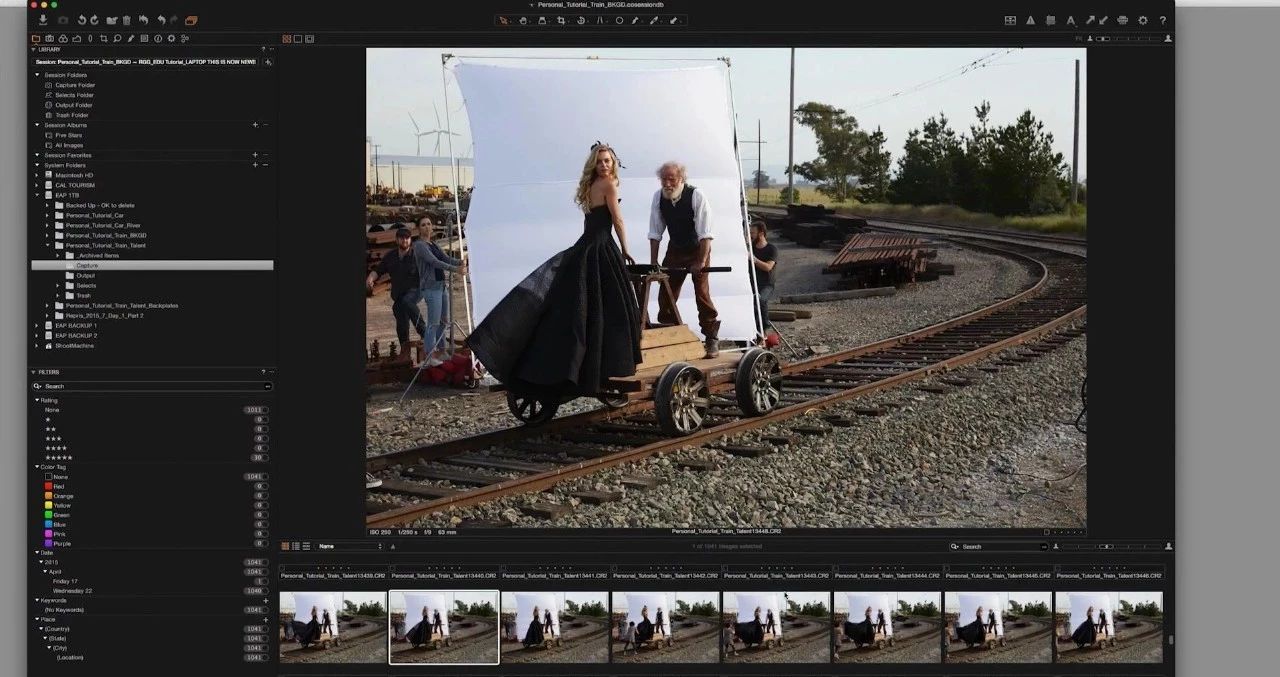This screenshot has height=677, width=1280.
Task: Rotate image left with toolbar icon
Action: coord(82,20)
